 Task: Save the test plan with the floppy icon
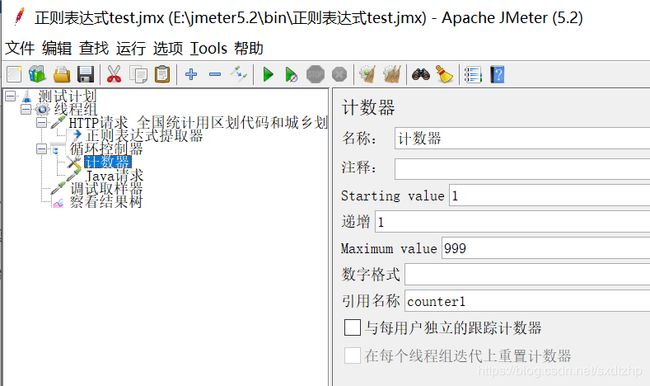pyautogui.click(x=86, y=75)
